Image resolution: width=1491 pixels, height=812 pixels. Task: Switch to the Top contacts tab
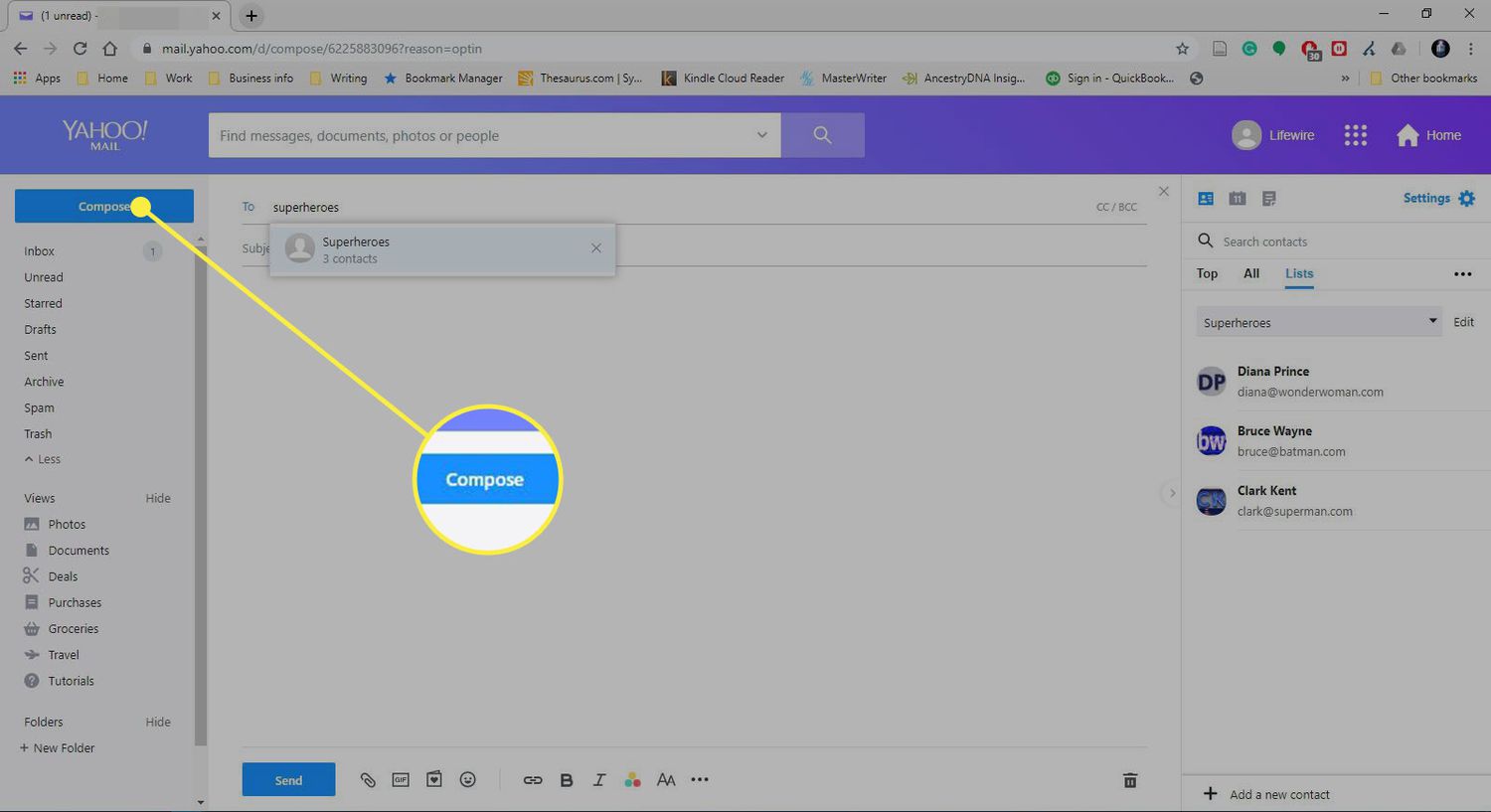[x=1206, y=273]
